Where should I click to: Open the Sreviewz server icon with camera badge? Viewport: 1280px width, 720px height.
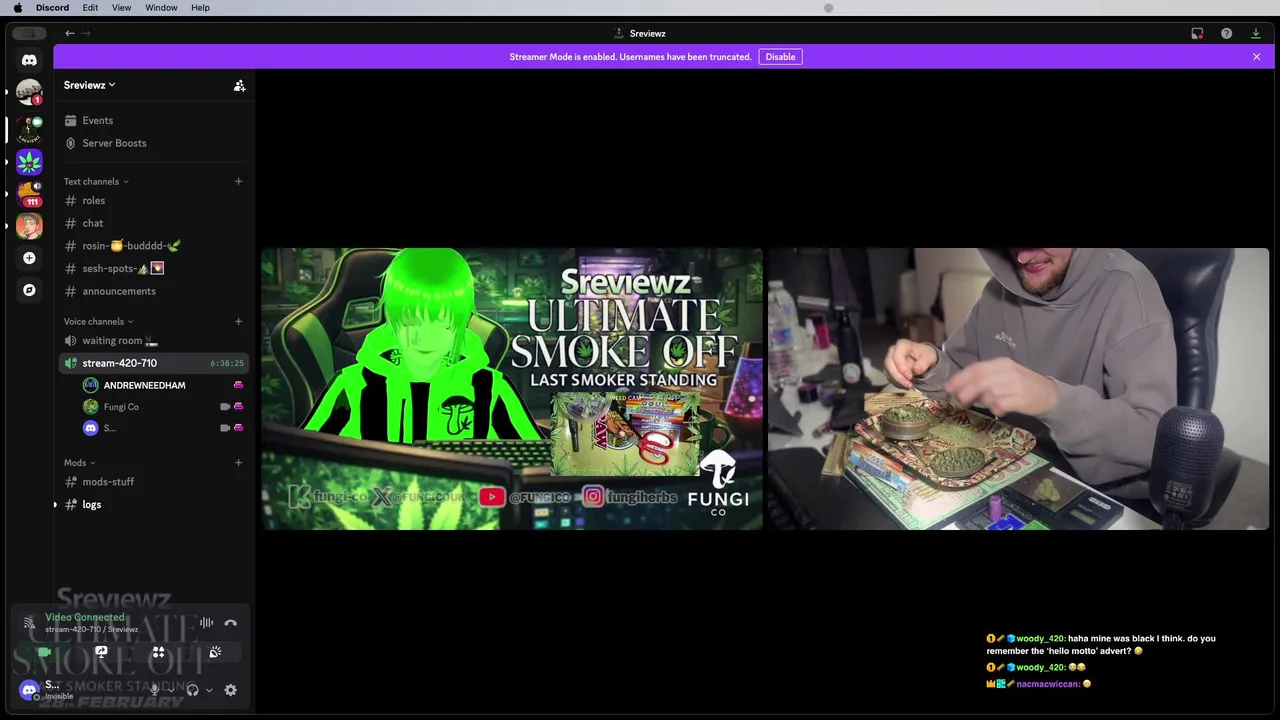click(29, 128)
